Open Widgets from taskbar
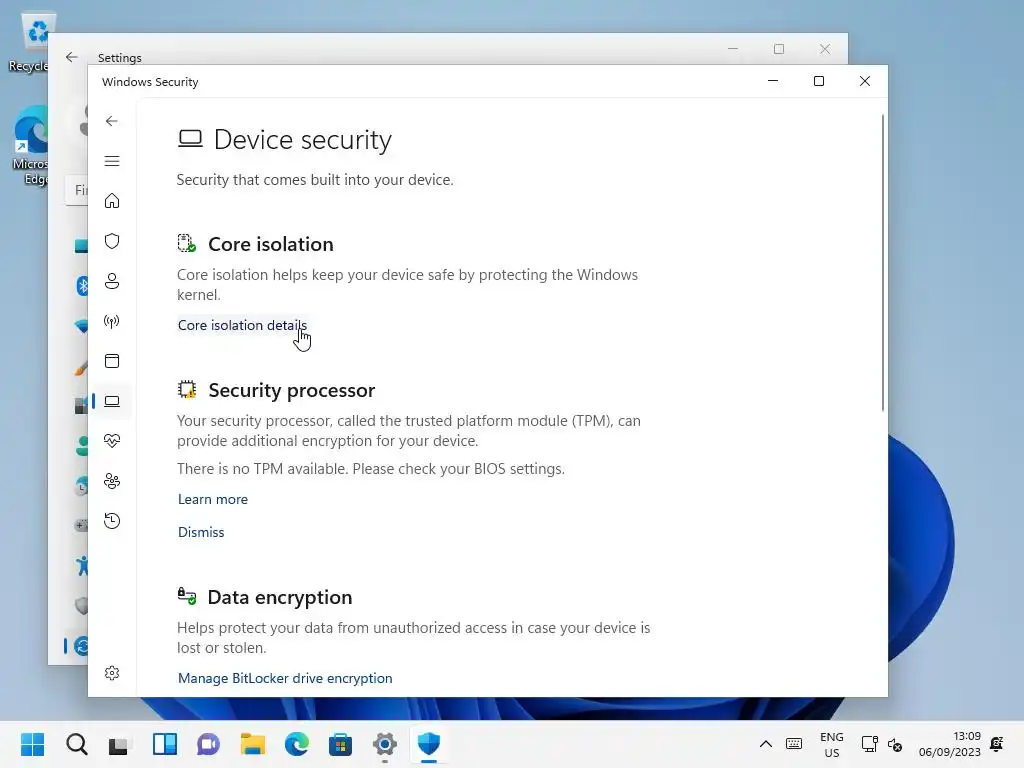Viewport: 1024px width, 768px height. click(x=165, y=744)
